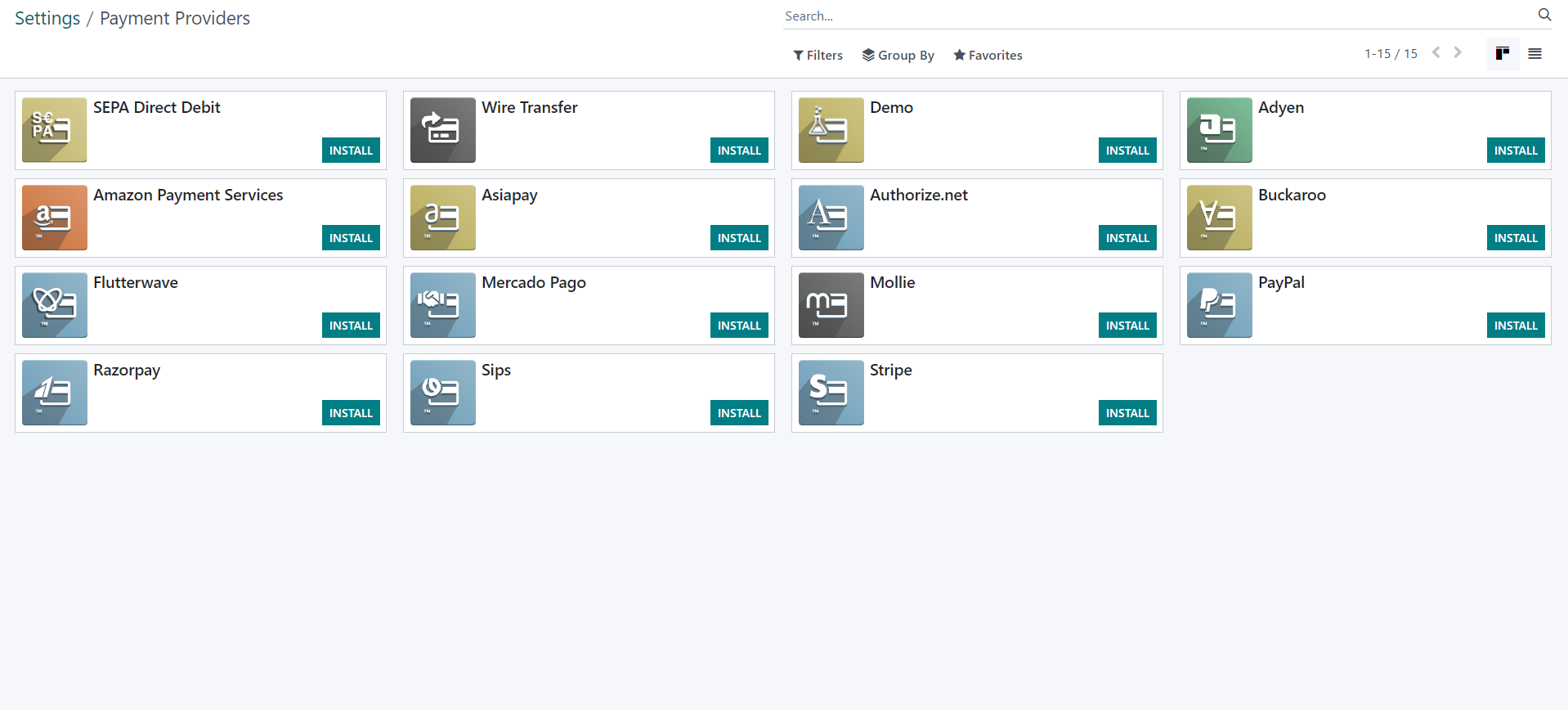Viewport: 1568px width, 710px height.
Task: Open the Mollie provider logo
Action: point(831,305)
